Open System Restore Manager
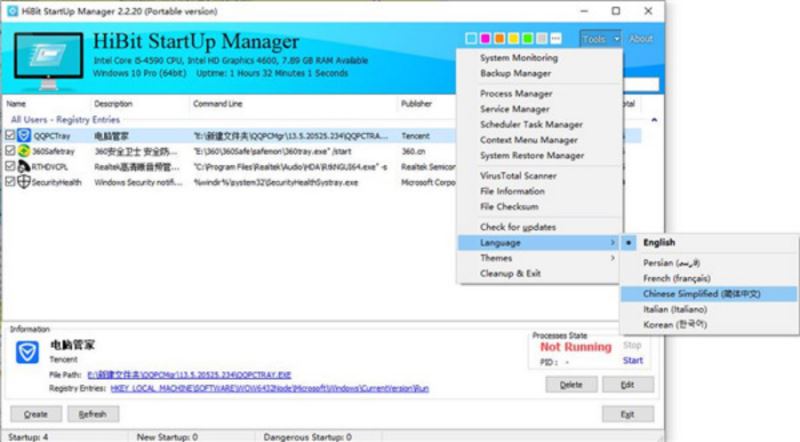800x442 pixels. 532,156
